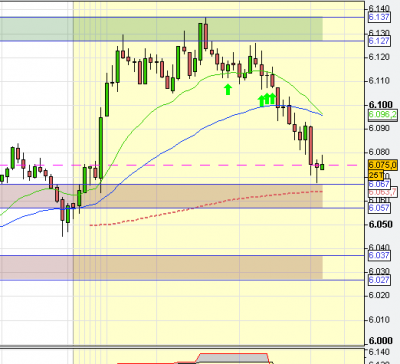Click the orange 6.075,0 current price label

pos(383,165)
